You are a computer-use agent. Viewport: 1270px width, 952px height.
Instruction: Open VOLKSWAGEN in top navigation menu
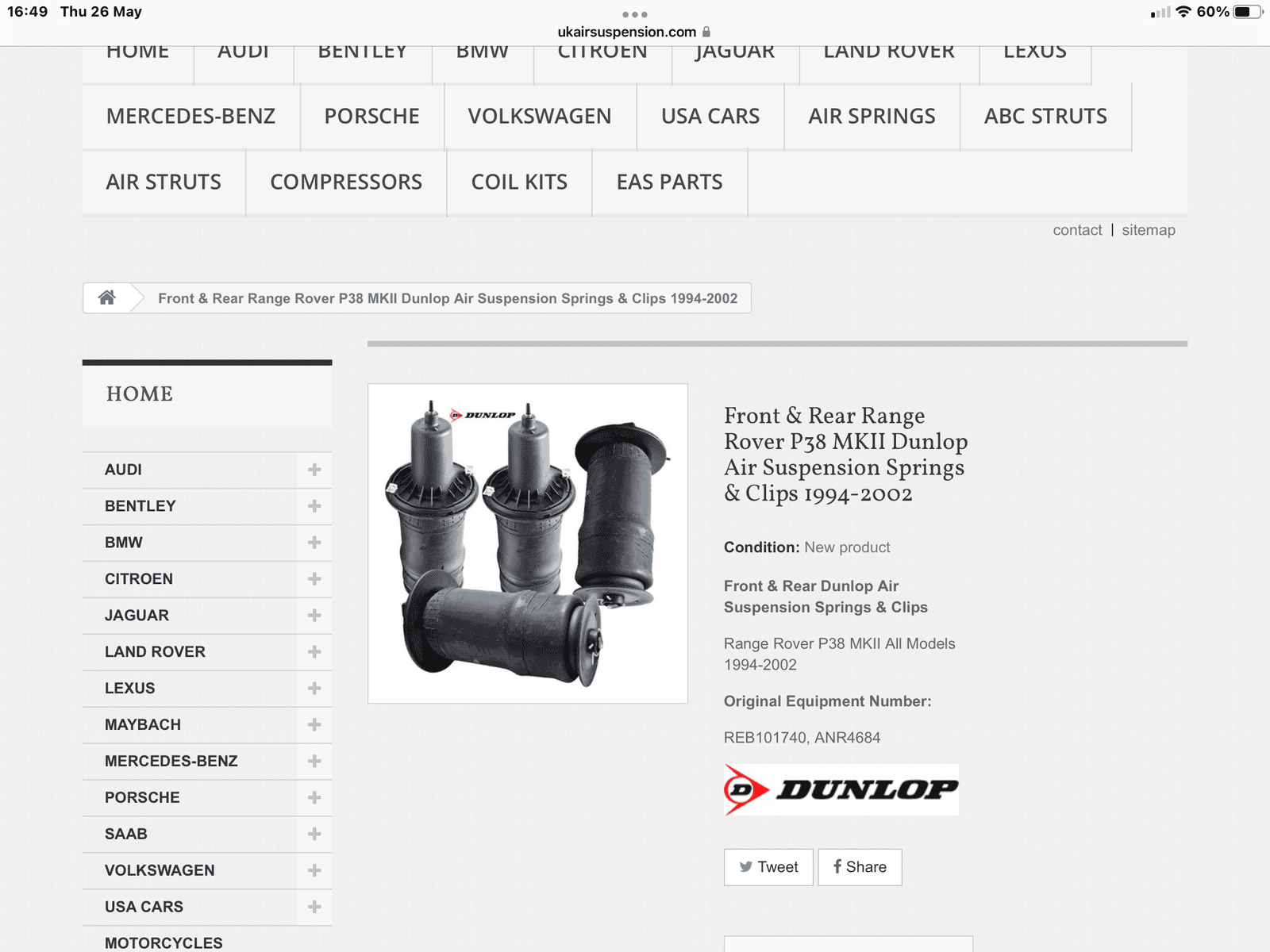(x=540, y=117)
